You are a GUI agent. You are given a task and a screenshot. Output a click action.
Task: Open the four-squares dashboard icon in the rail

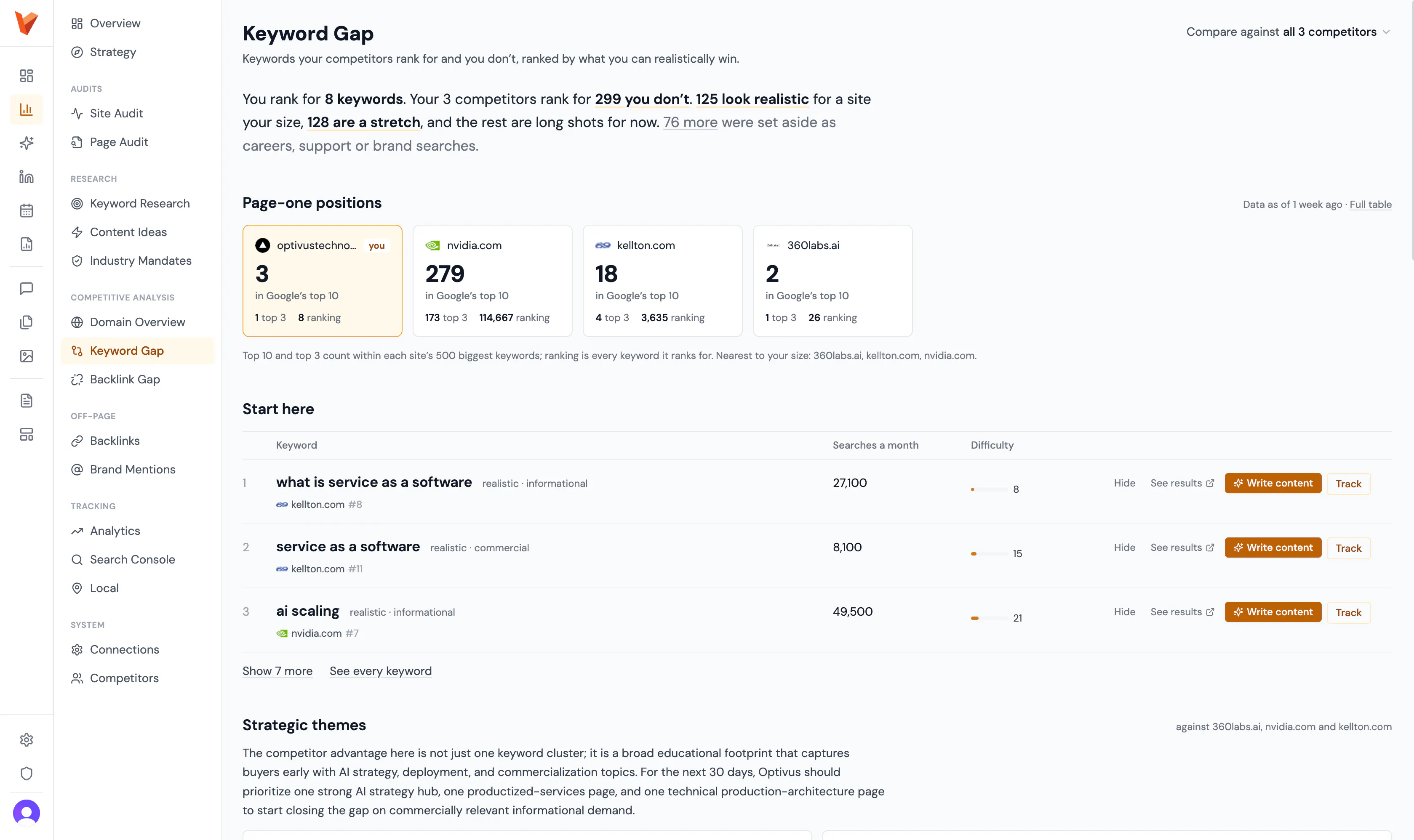(27, 76)
